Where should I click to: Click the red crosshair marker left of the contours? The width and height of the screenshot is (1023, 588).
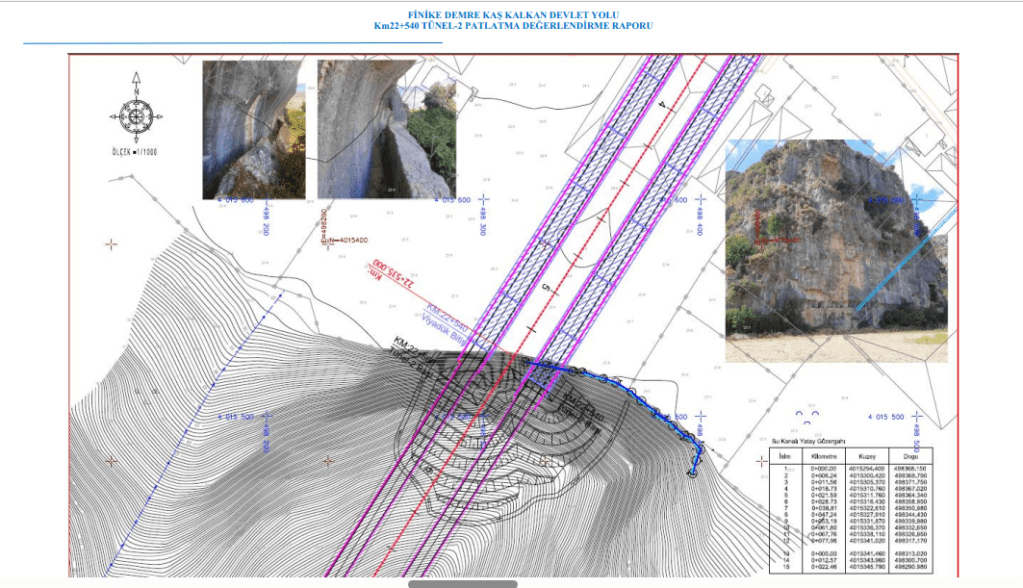[x=111, y=243]
